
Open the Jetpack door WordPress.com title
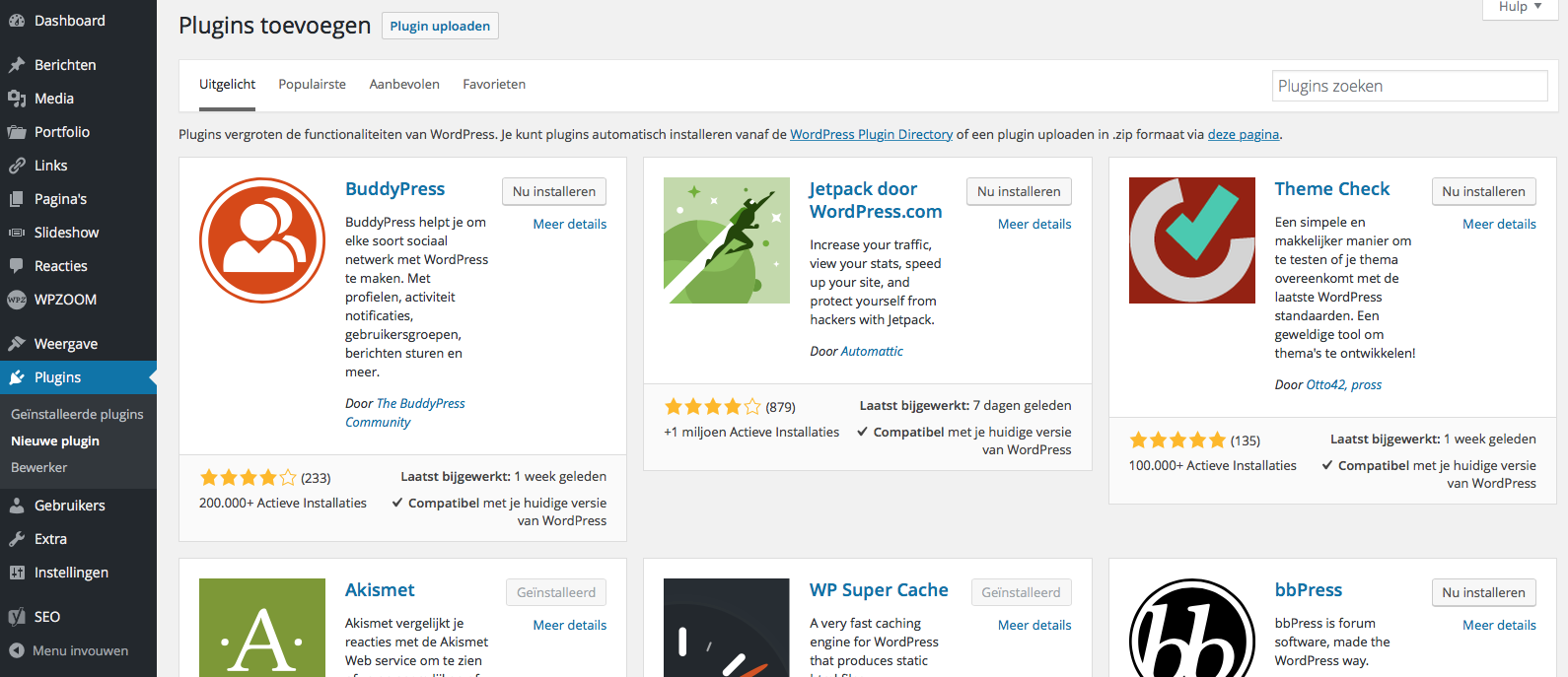(876, 200)
